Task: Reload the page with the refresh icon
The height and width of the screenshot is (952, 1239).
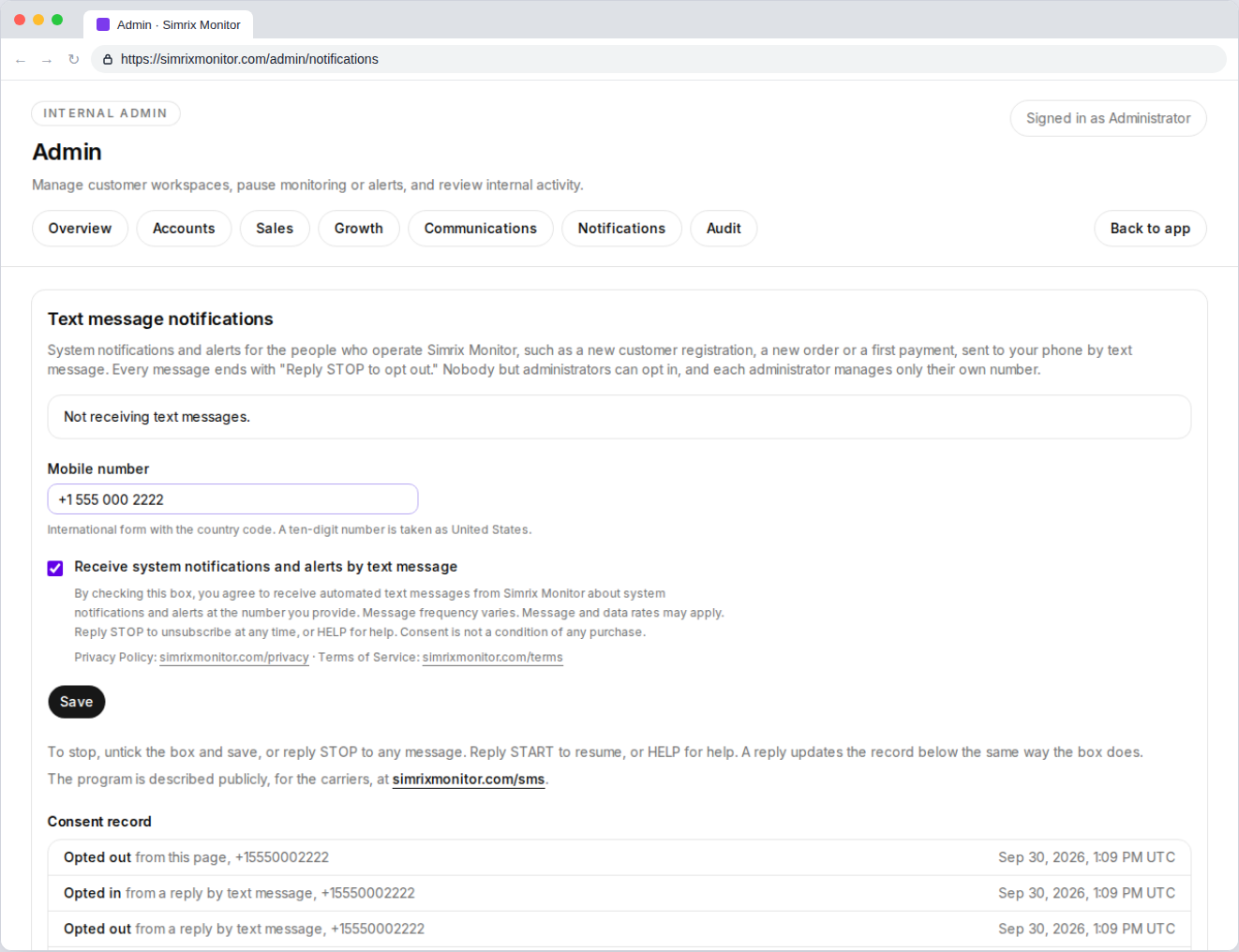Action: (73, 59)
